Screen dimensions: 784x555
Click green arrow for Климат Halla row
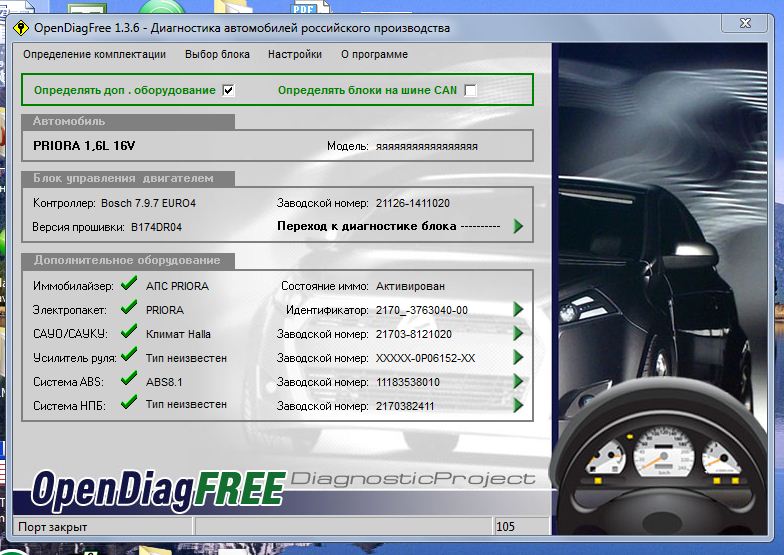(x=518, y=334)
